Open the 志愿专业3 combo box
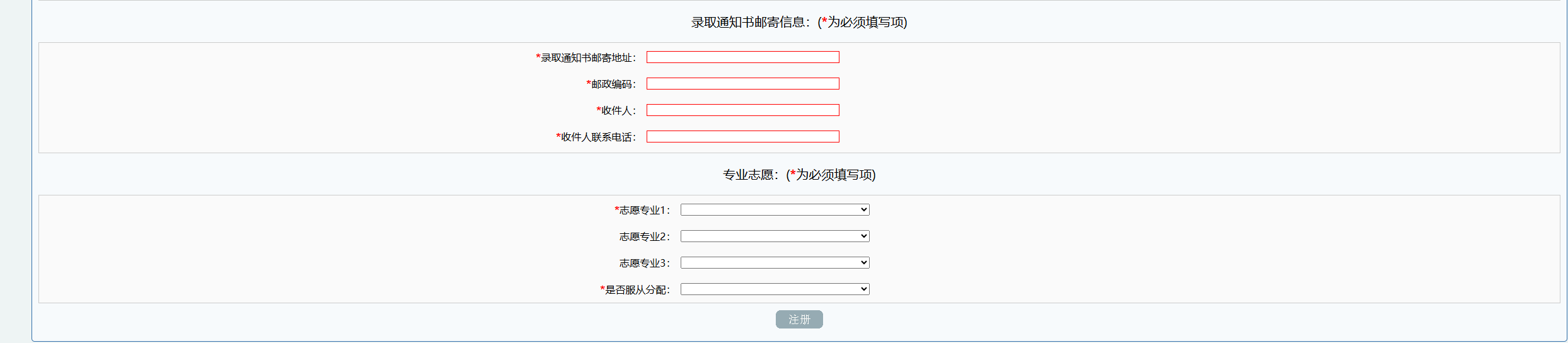 click(775, 263)
